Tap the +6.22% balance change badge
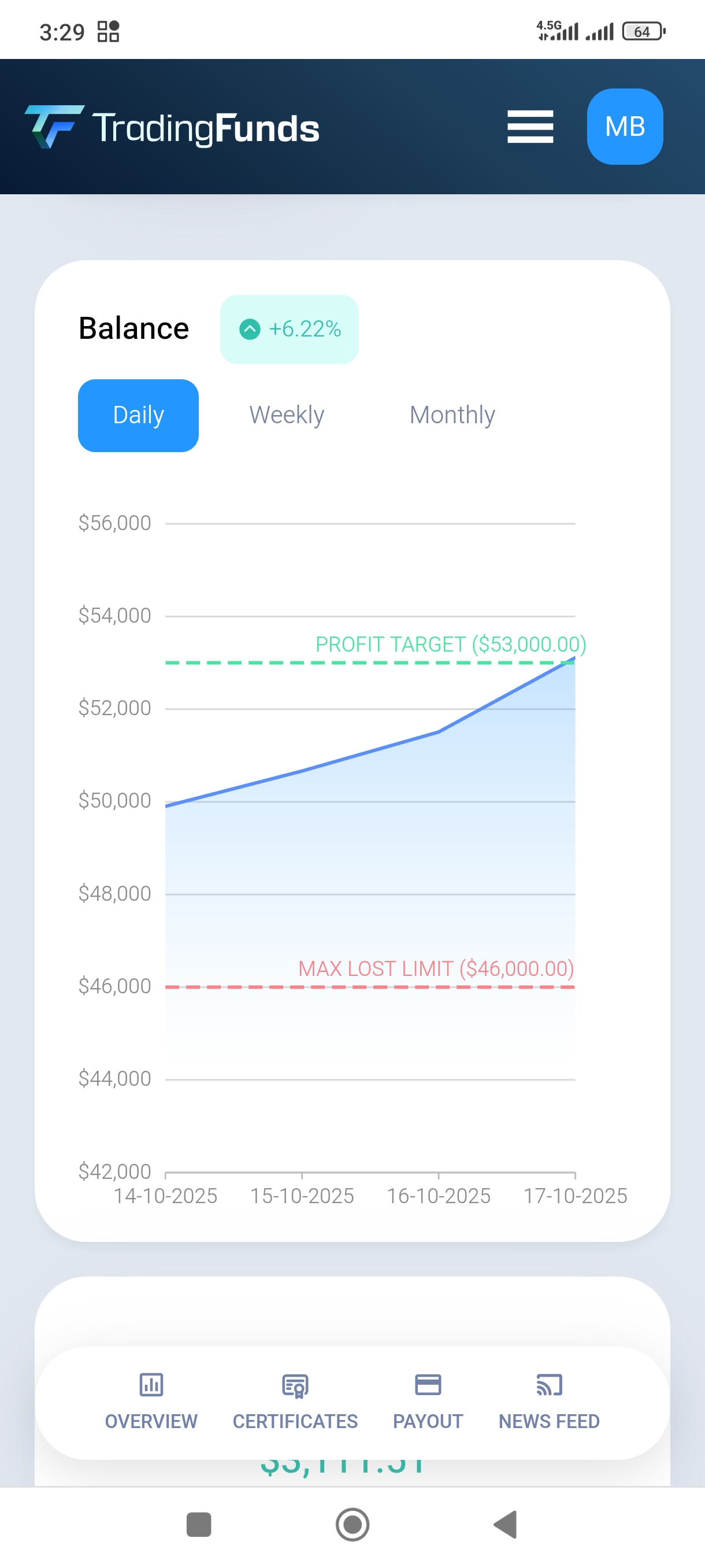The image size is (705, 1568). (290, 330)
